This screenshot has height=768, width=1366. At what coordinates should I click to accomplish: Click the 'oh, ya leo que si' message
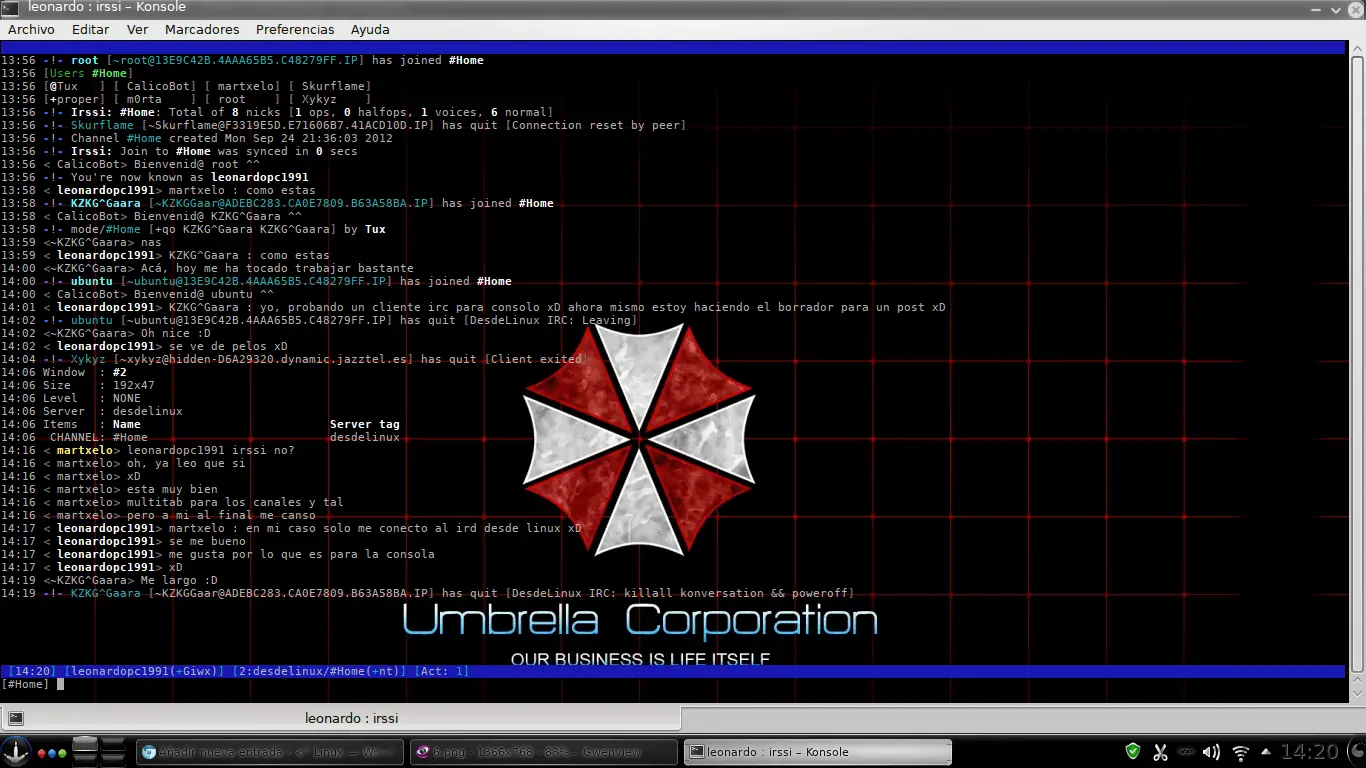[x=186, y=463]
